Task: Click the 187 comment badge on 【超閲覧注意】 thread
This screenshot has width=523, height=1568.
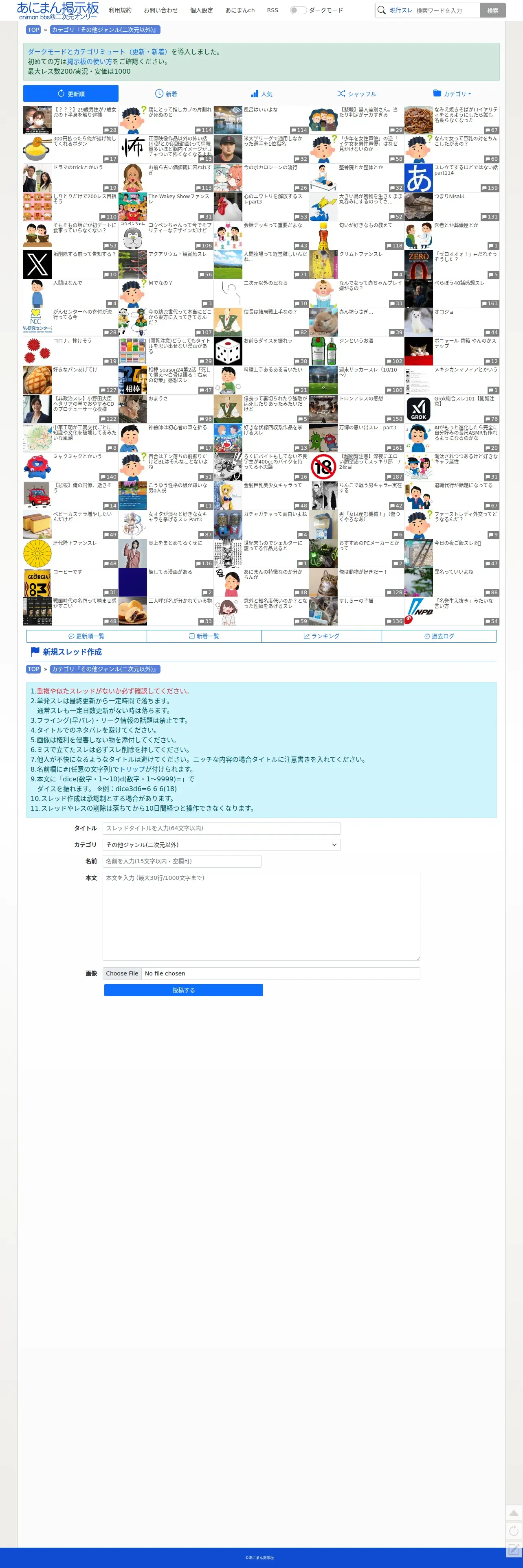Action: tap(394, 477)
